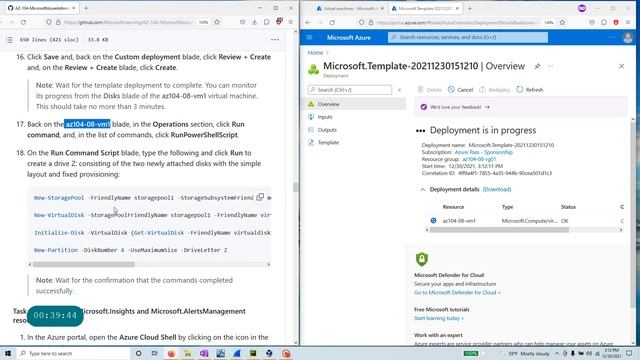Click the blade Search (Ctrl+/) field

(350, 90)
